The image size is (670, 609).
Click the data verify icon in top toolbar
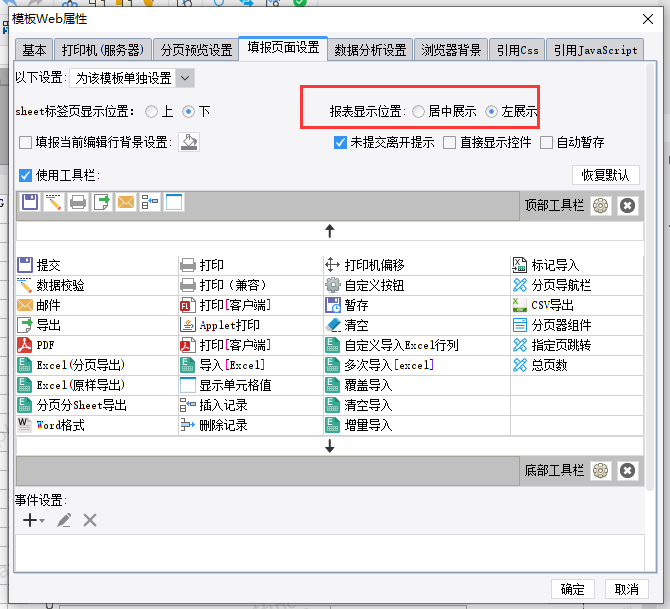54,202
